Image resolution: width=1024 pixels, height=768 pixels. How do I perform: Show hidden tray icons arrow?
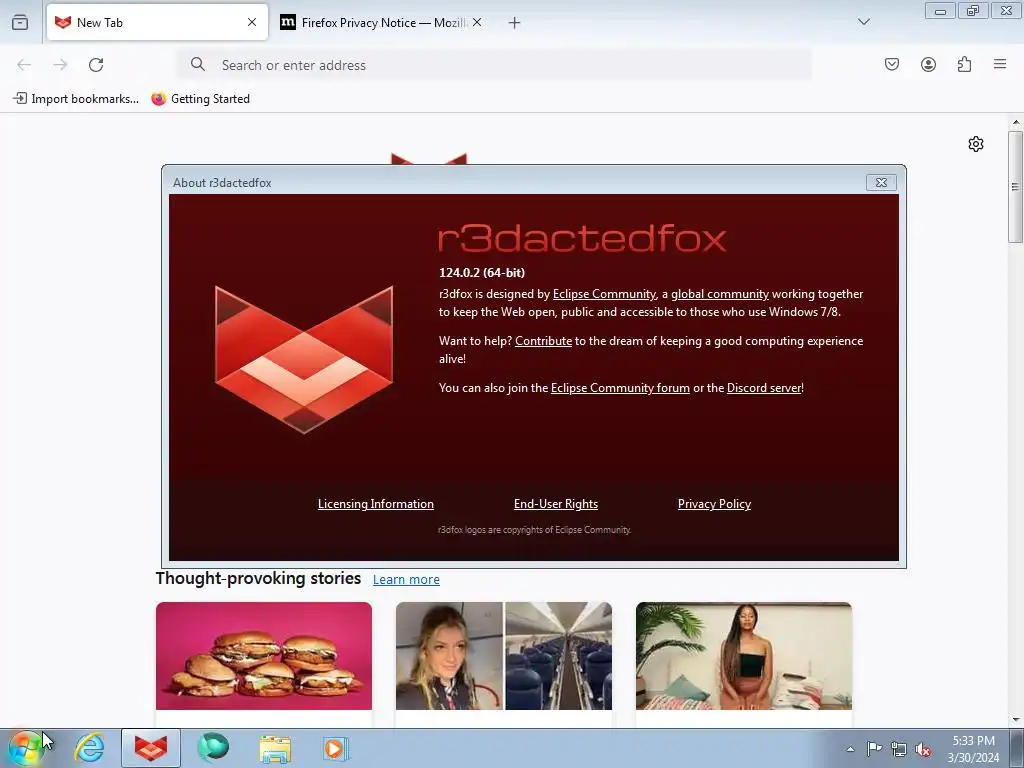click(850, 749)
